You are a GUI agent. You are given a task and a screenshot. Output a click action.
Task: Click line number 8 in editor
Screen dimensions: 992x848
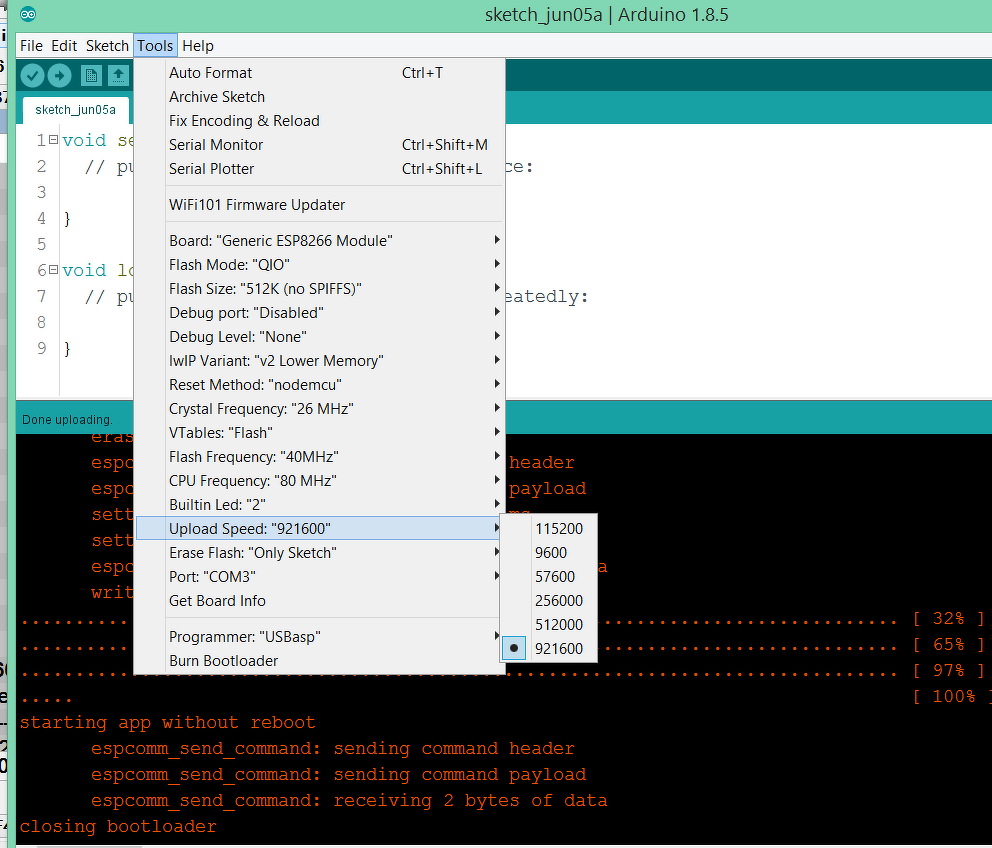pyautogui.click(x=42, y=322)
